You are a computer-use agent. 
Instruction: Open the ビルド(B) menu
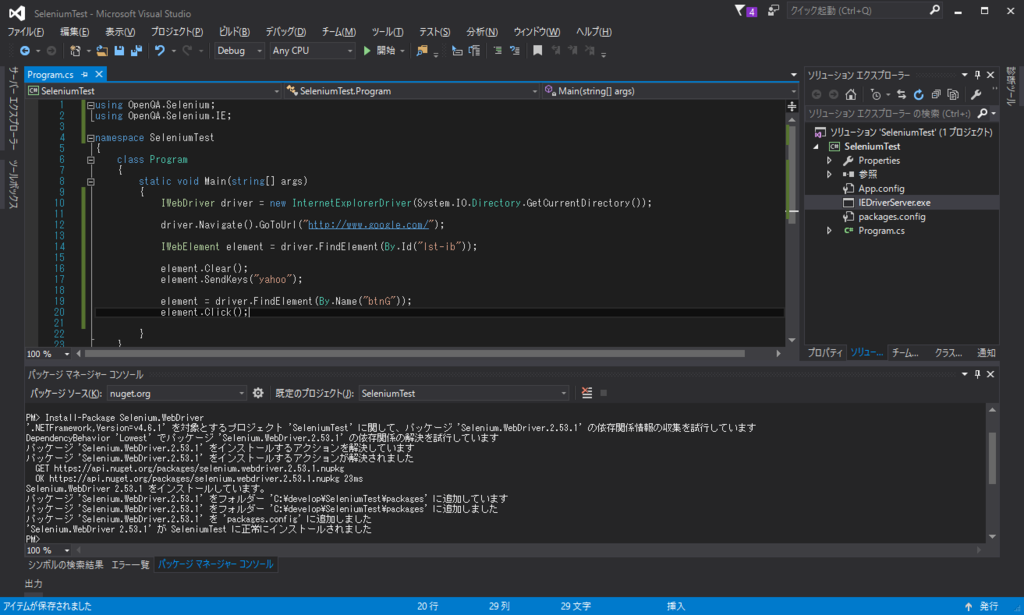point(234,31)
